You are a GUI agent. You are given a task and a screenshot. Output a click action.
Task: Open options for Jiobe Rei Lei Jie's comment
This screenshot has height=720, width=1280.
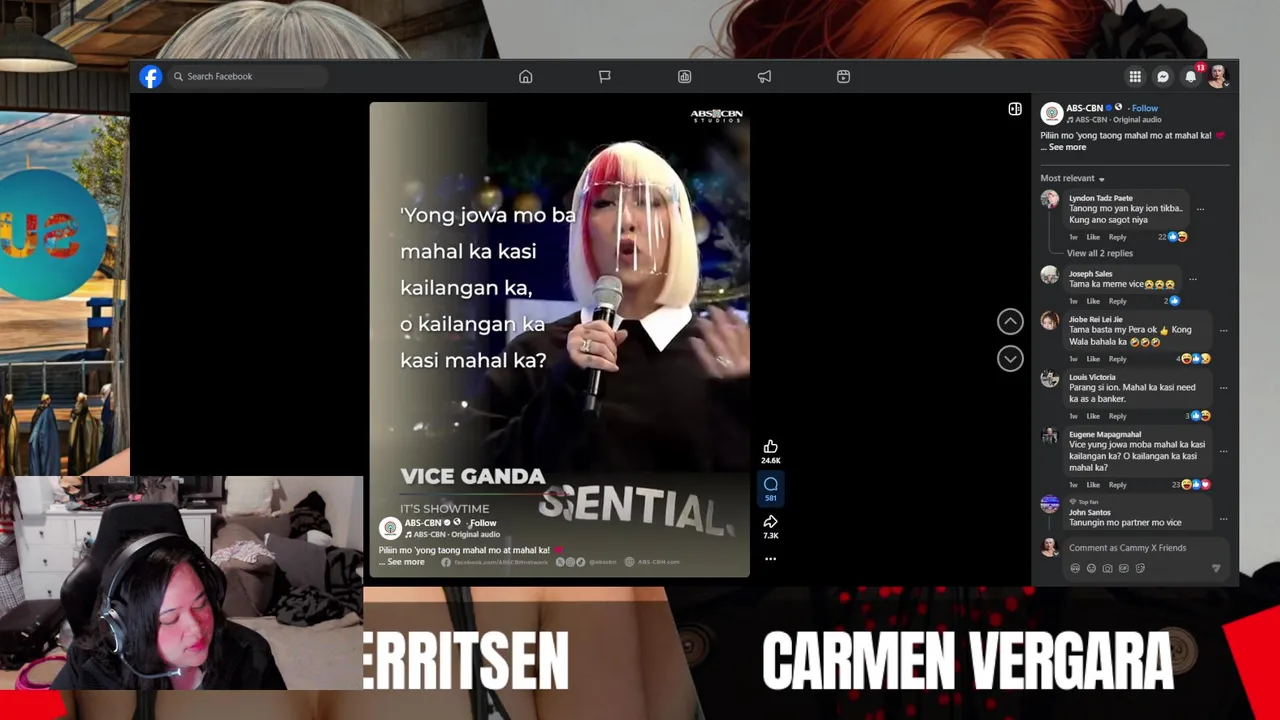[1223, 331]
